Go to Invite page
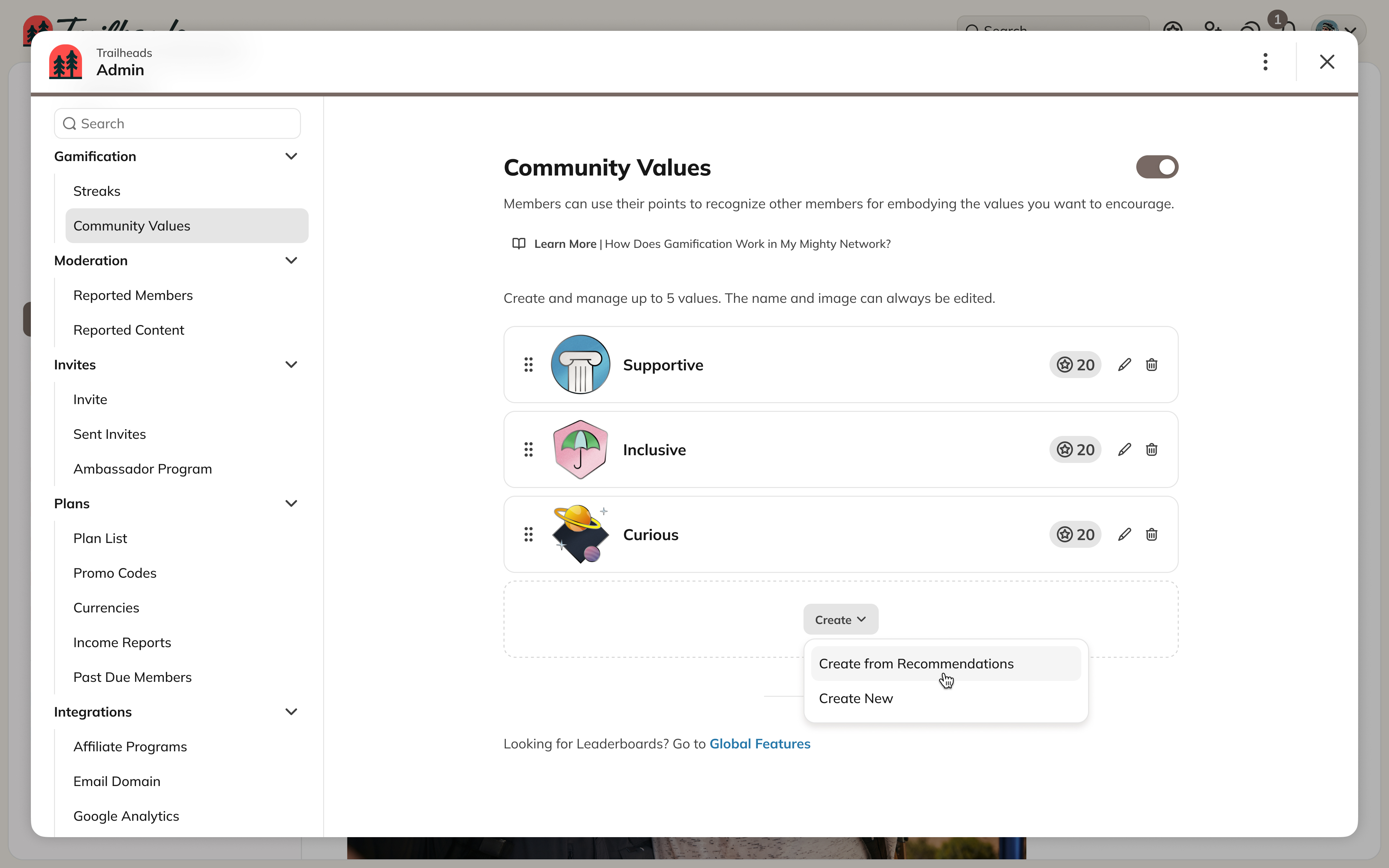The image size is (1389, 868). [x=186, y=400]
